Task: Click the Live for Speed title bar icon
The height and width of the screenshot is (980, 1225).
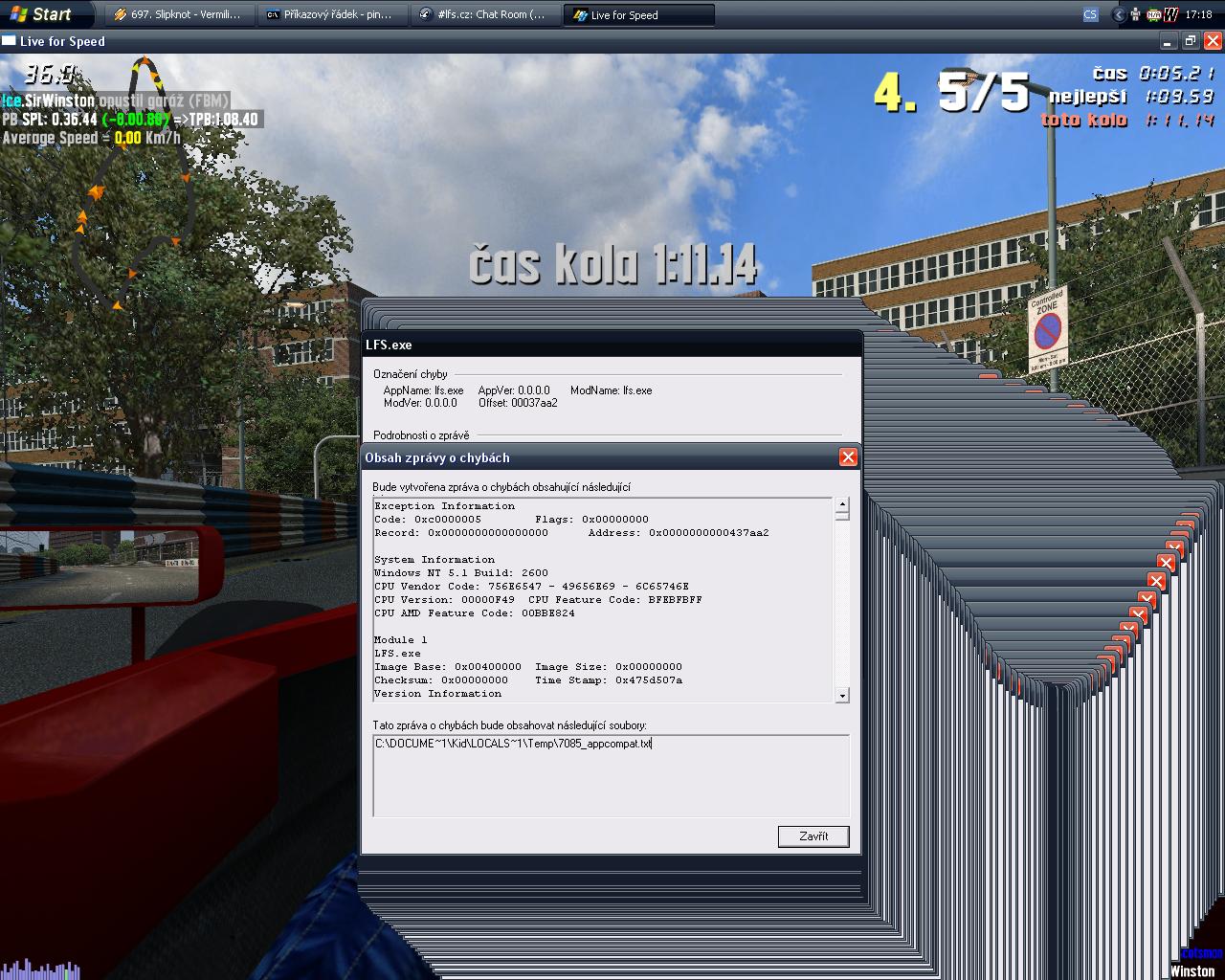Action: tap(9, 41)
